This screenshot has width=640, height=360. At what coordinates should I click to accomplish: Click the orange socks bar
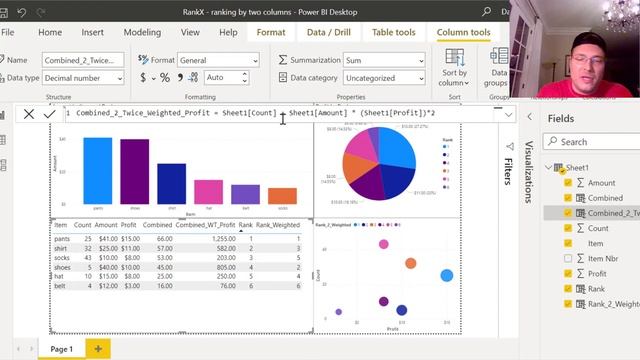tap(282, 196)
